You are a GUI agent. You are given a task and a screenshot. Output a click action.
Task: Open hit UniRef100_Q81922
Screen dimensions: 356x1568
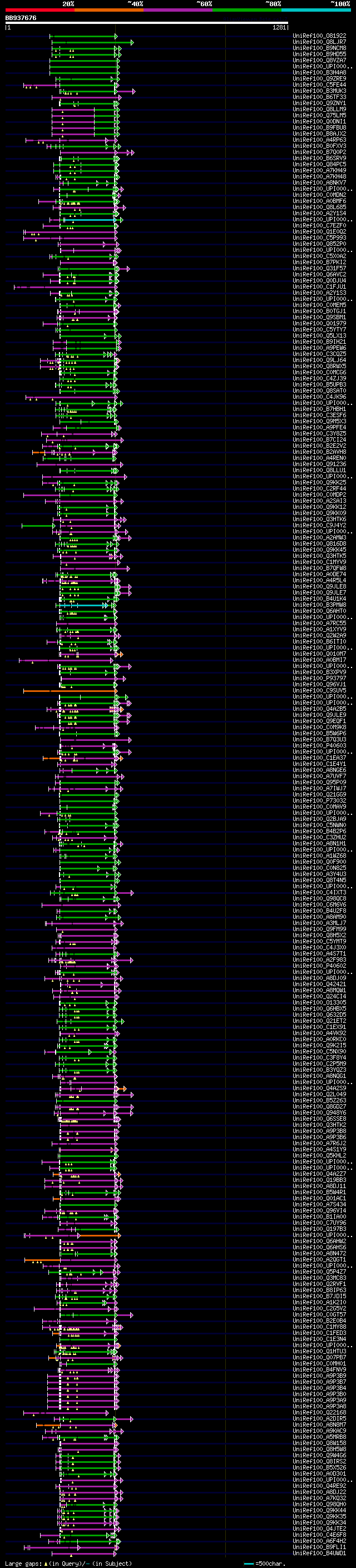(x=319, y=36)
